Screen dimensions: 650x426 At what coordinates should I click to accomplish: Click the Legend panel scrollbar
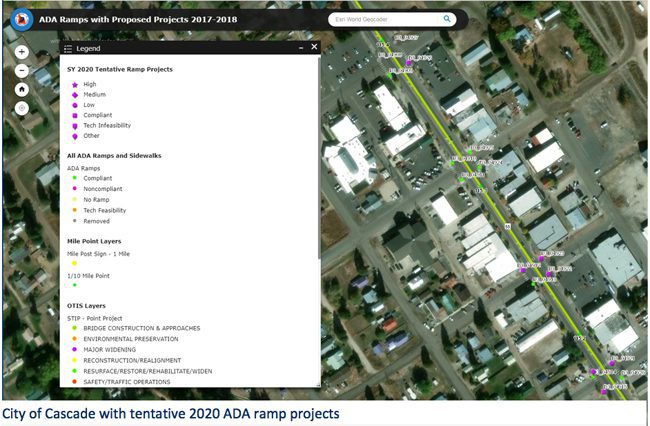pos(319,157)
